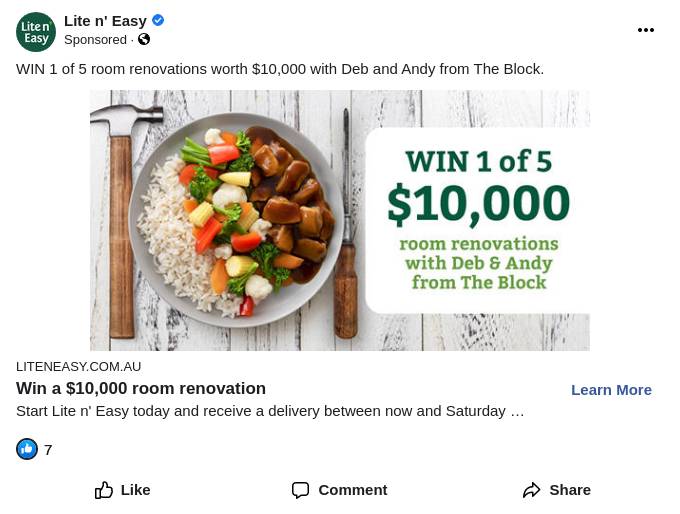Click the Lite n' Easy profile logo
The image size is (680, 514).
36,32
